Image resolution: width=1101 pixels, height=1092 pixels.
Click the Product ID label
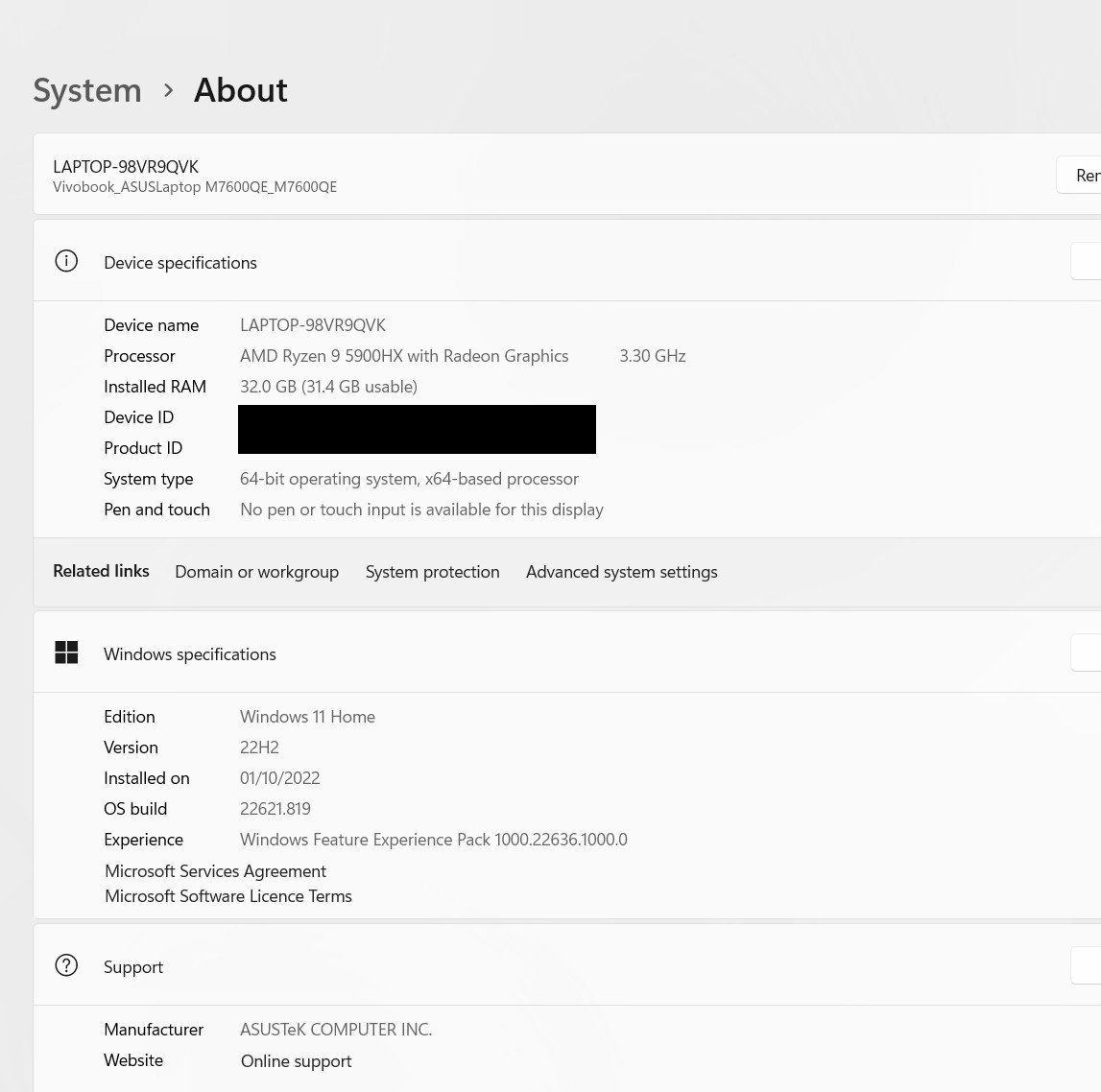143,448
